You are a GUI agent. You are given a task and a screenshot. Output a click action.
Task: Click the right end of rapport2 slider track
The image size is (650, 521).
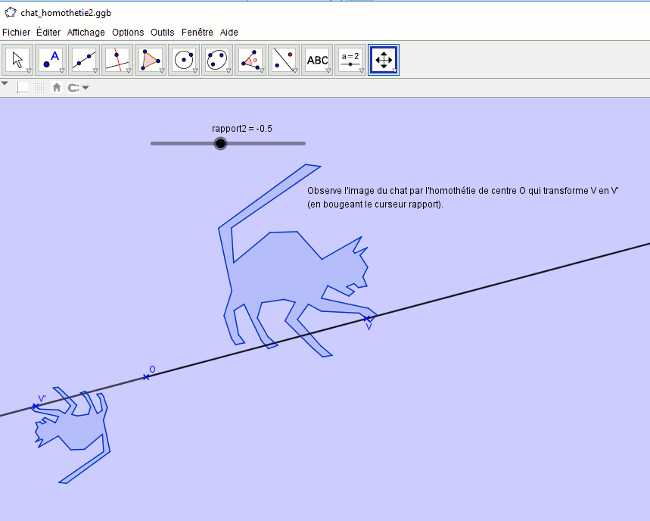304,143
